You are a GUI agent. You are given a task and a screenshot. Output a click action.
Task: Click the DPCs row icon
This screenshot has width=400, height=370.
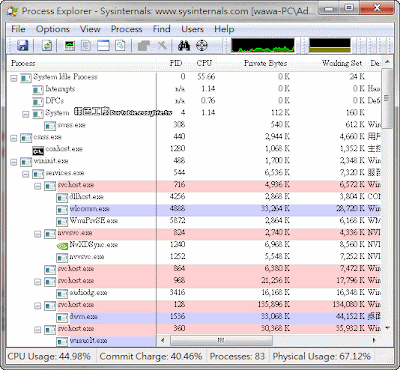click(38, 102)
